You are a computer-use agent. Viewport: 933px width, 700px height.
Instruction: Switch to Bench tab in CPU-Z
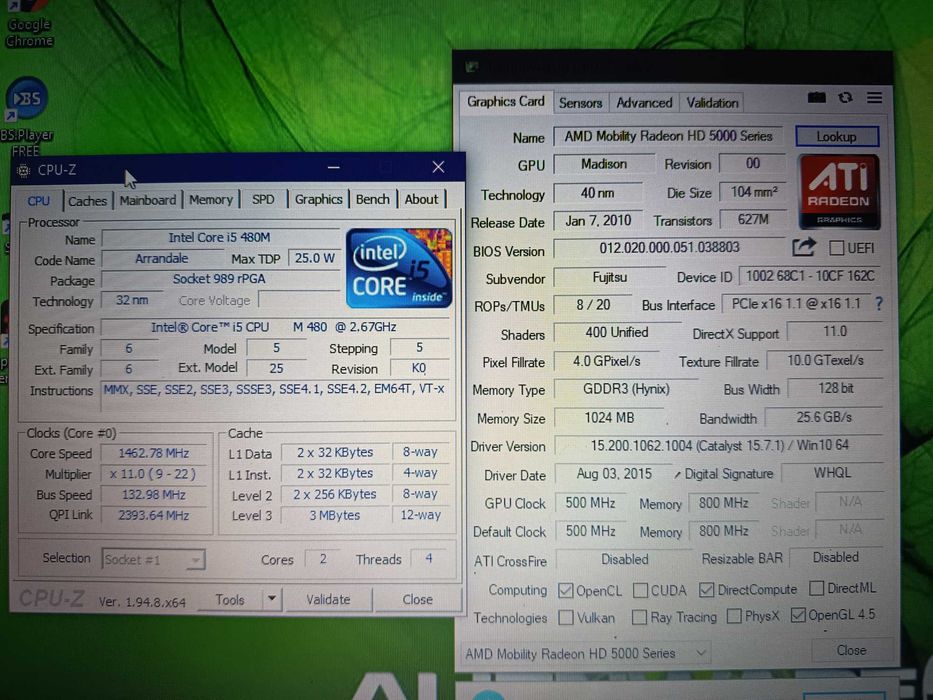click(372, 199)
